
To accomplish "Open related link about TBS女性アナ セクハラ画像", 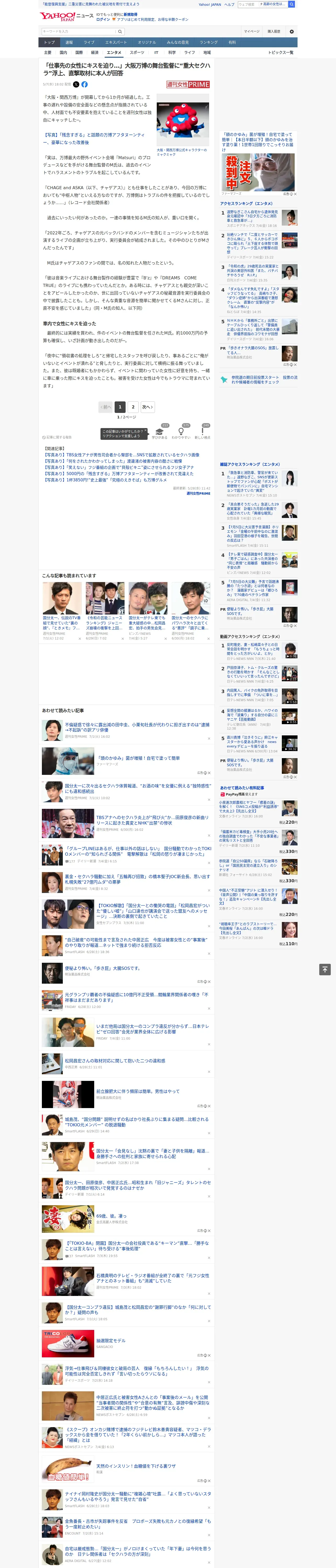I will click(x=121, y=455).
